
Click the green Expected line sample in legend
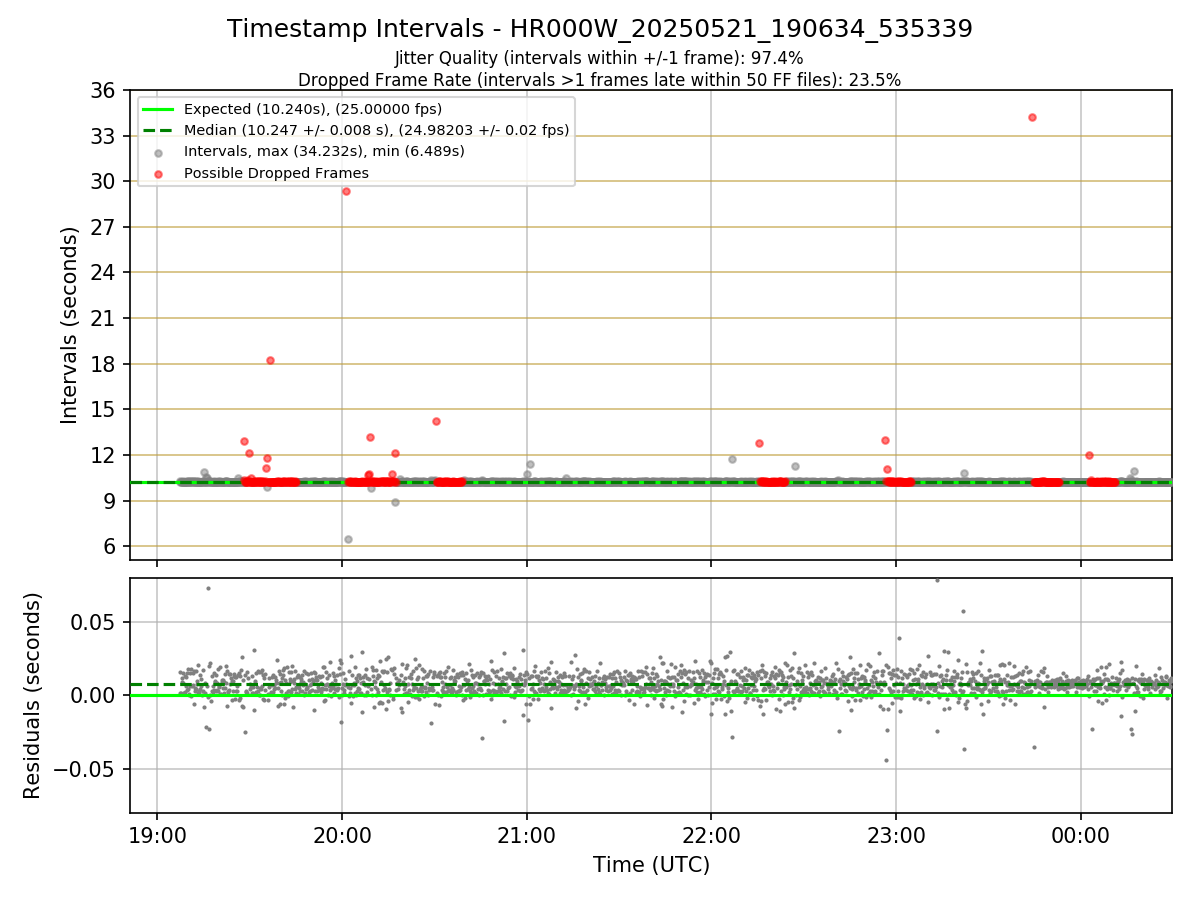tap(160, 109)
